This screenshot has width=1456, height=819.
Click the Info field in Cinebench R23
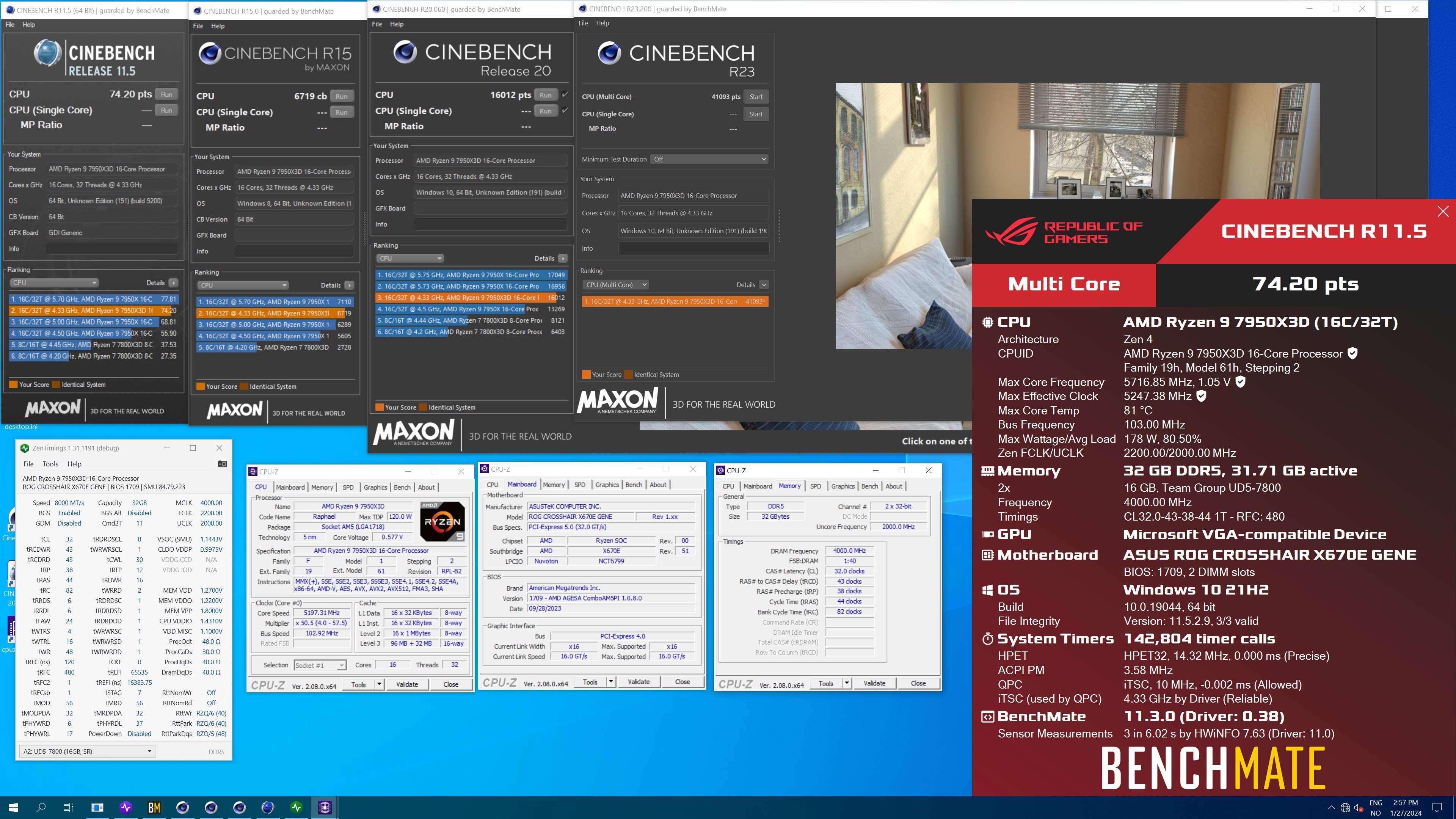tap(693, 248)
